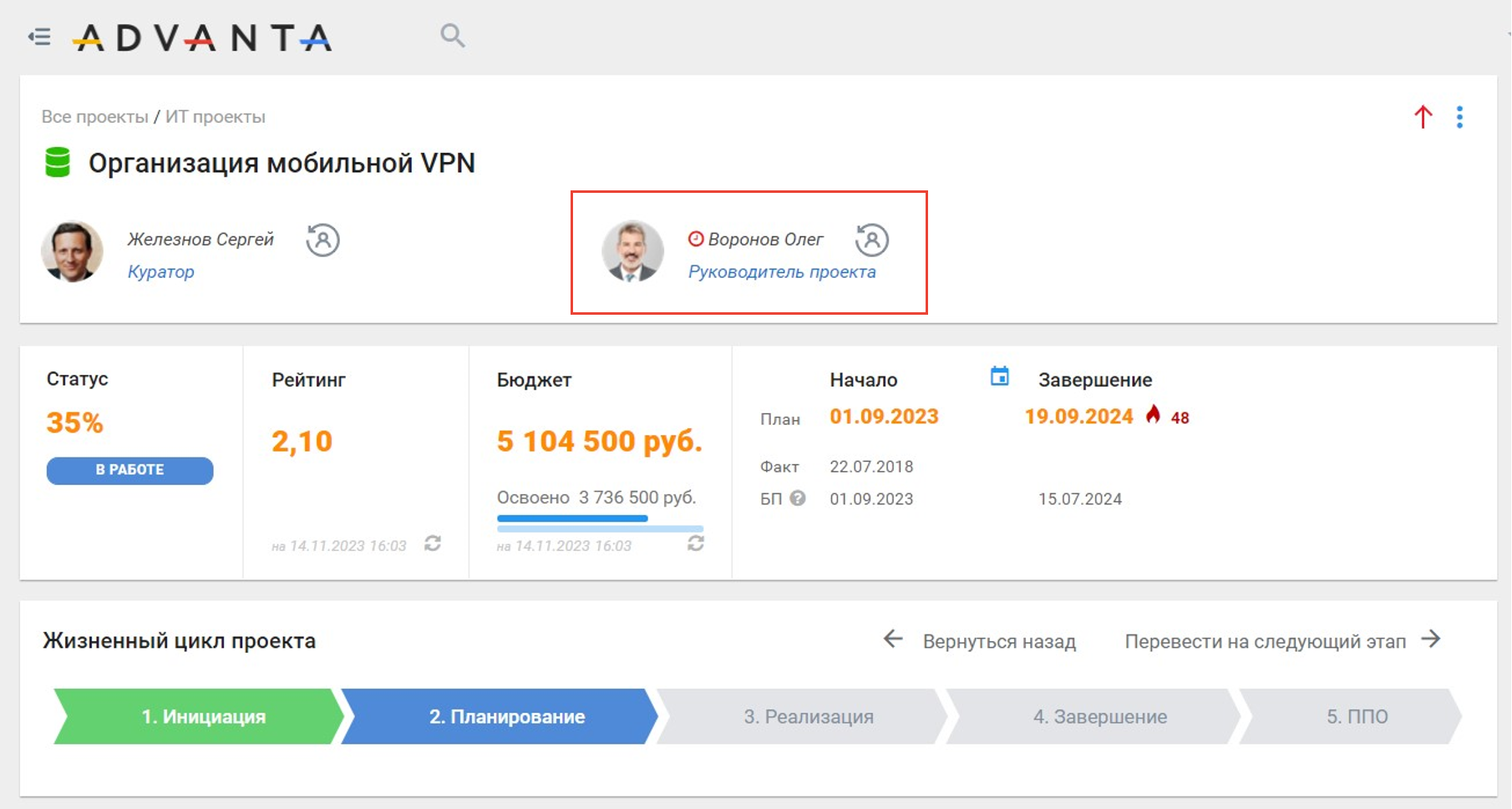Click Вернуться назад to go back a stage
The width and height of the screenshot is (1512, 809).
pos(981,641)
